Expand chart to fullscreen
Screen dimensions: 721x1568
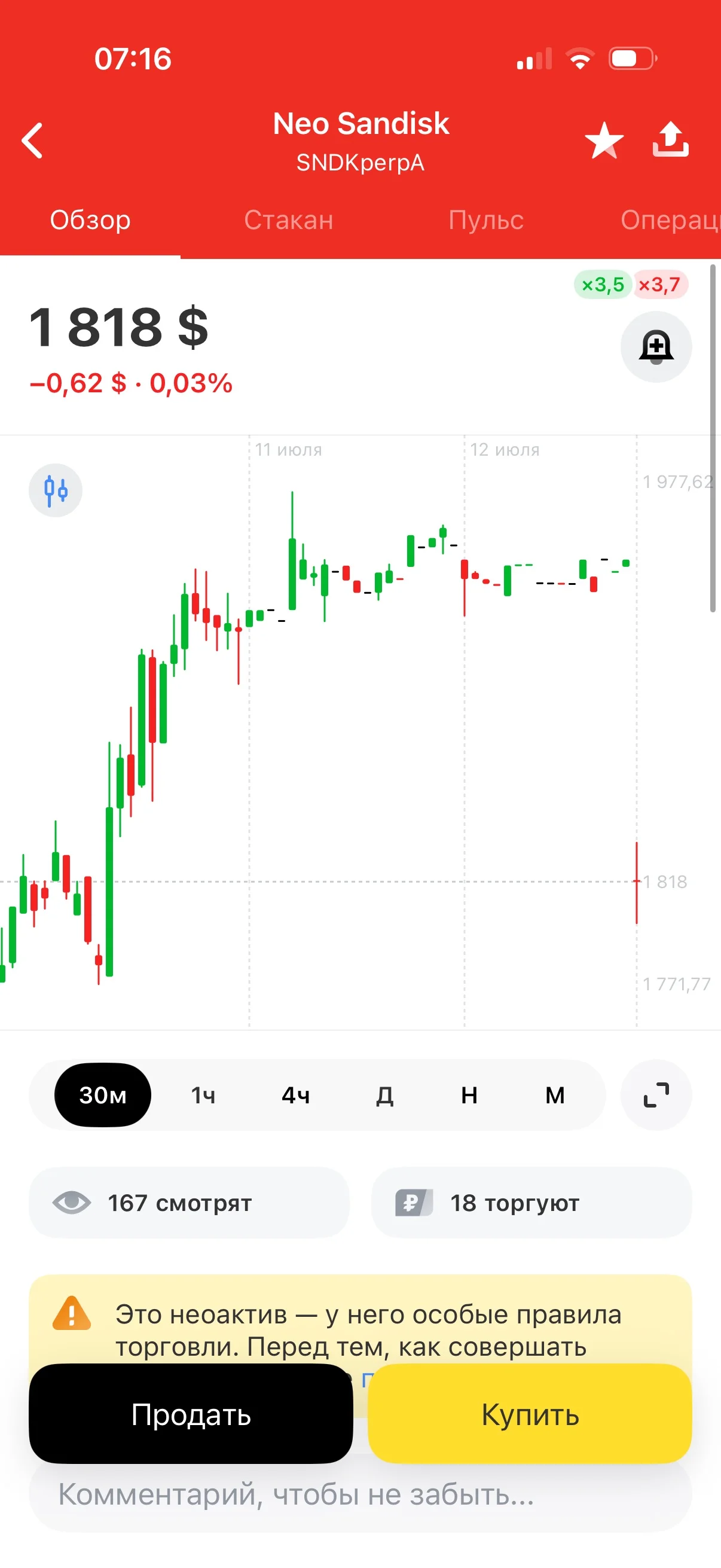point(656,1095)
